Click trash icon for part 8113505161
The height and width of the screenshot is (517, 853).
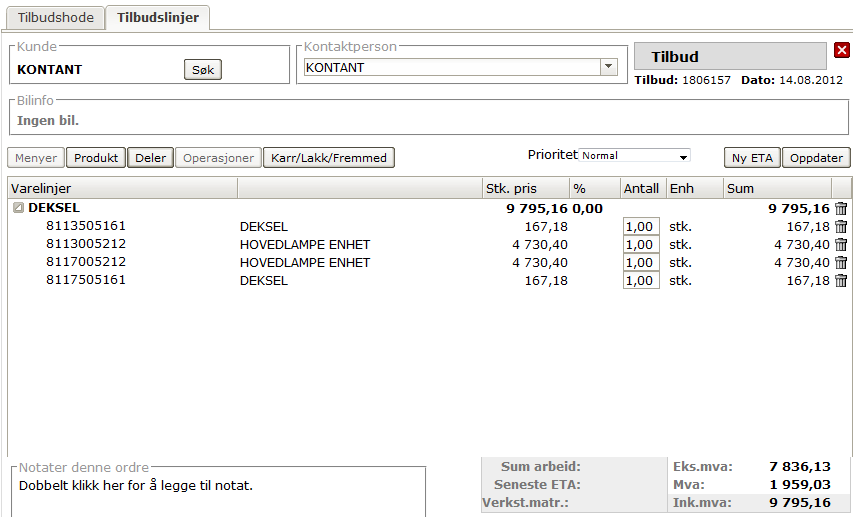(x=841, y=227)
